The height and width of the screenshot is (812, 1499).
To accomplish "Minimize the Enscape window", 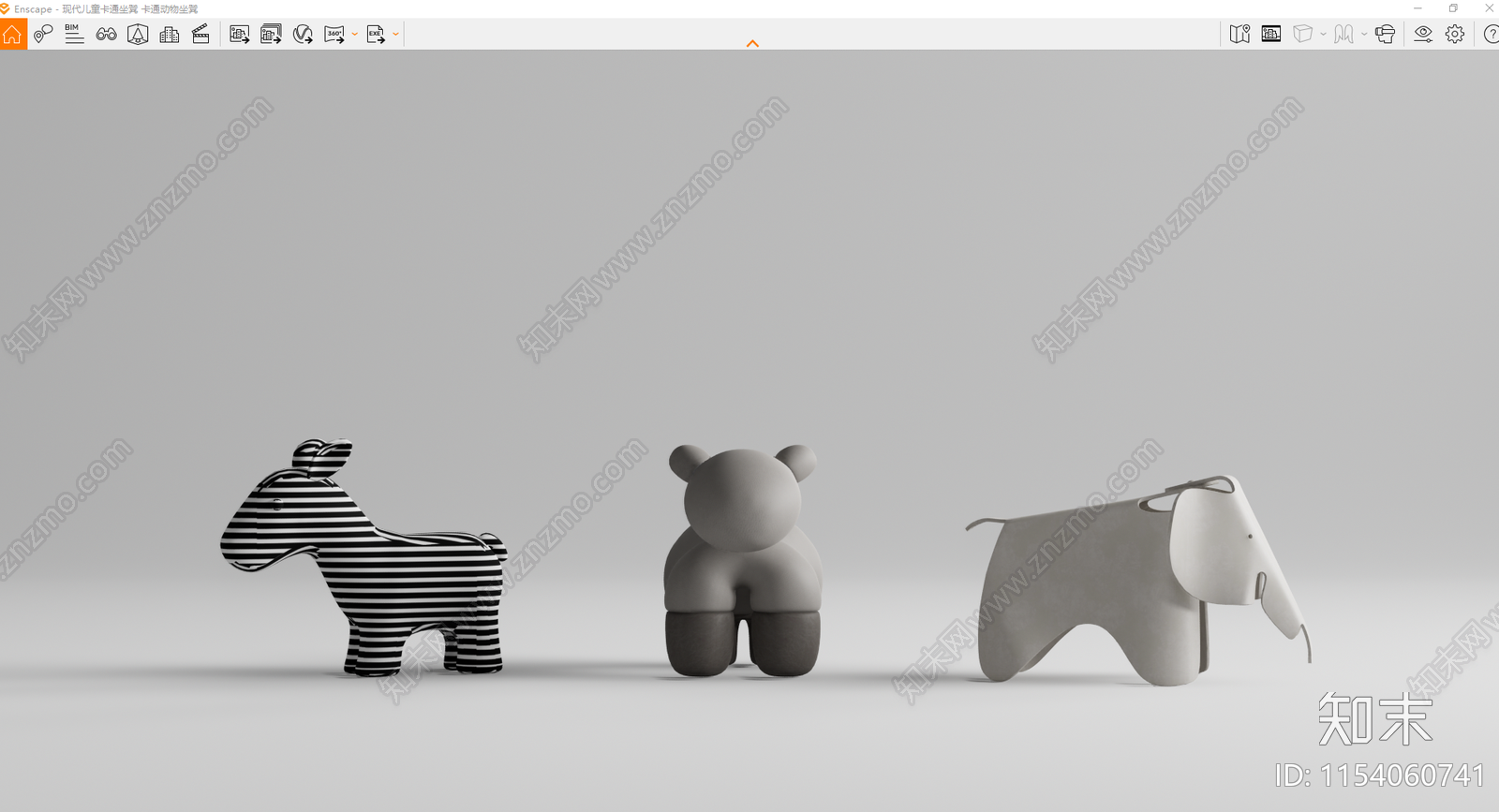I will coord(1417,8).
